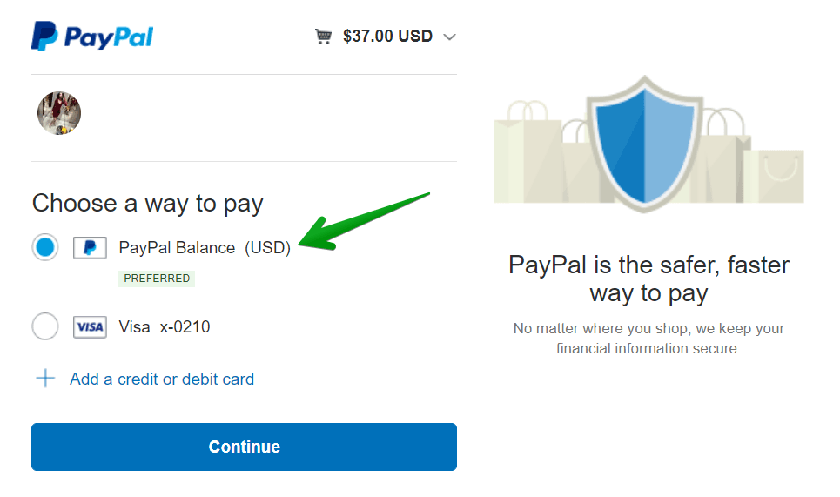
Task: Click Add a credit or debit card link
Action: (162, 380)
